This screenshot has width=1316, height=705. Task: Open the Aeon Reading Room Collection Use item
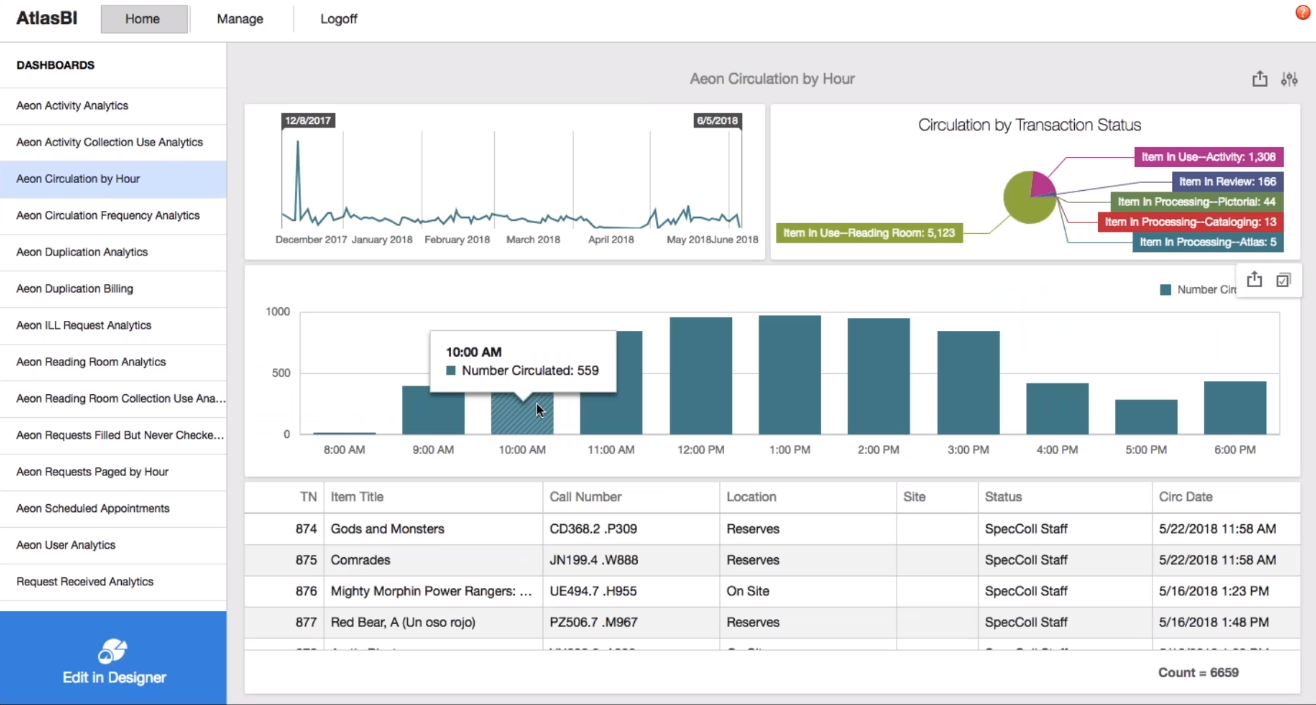click(x=113, y=398)
